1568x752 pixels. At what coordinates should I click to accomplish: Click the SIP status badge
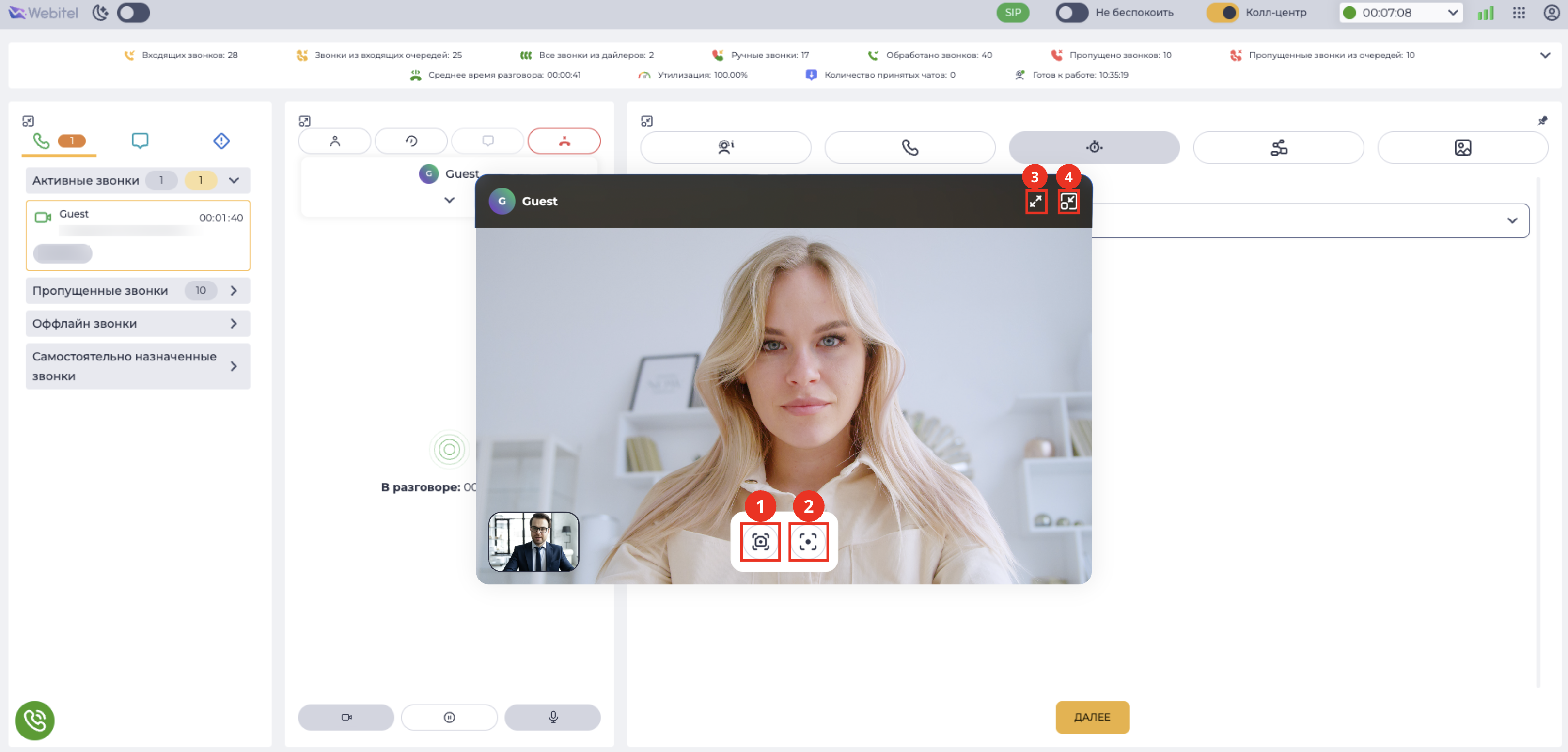[x=1013, y=13]
